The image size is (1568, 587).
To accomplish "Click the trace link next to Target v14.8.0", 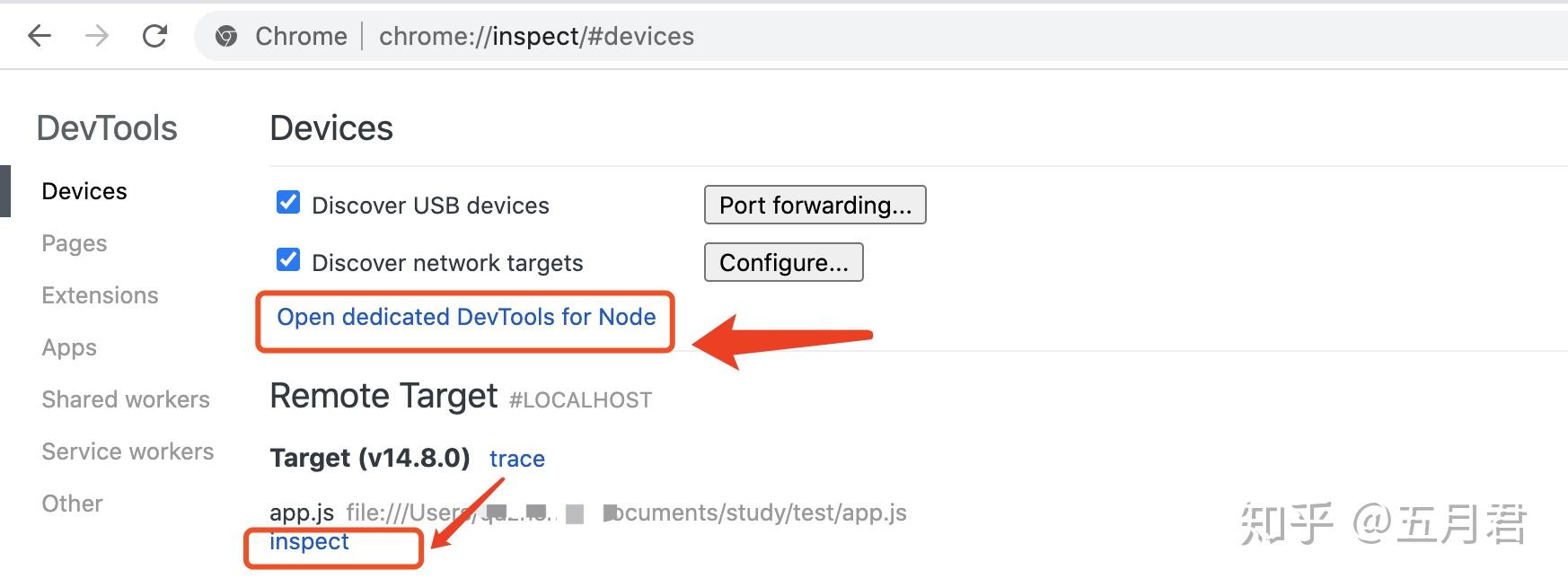I will coord(516,458).
